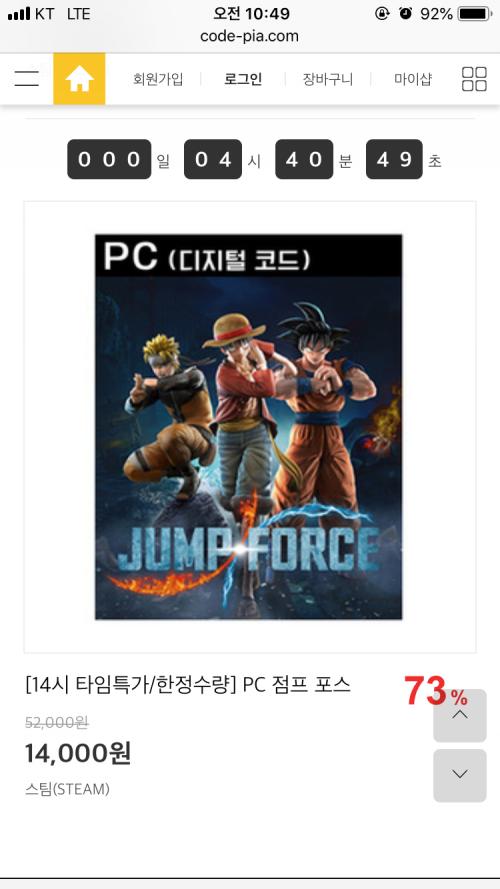
Task: Tap the scroll-down arrow button
Action: click(x=460, y=775)
